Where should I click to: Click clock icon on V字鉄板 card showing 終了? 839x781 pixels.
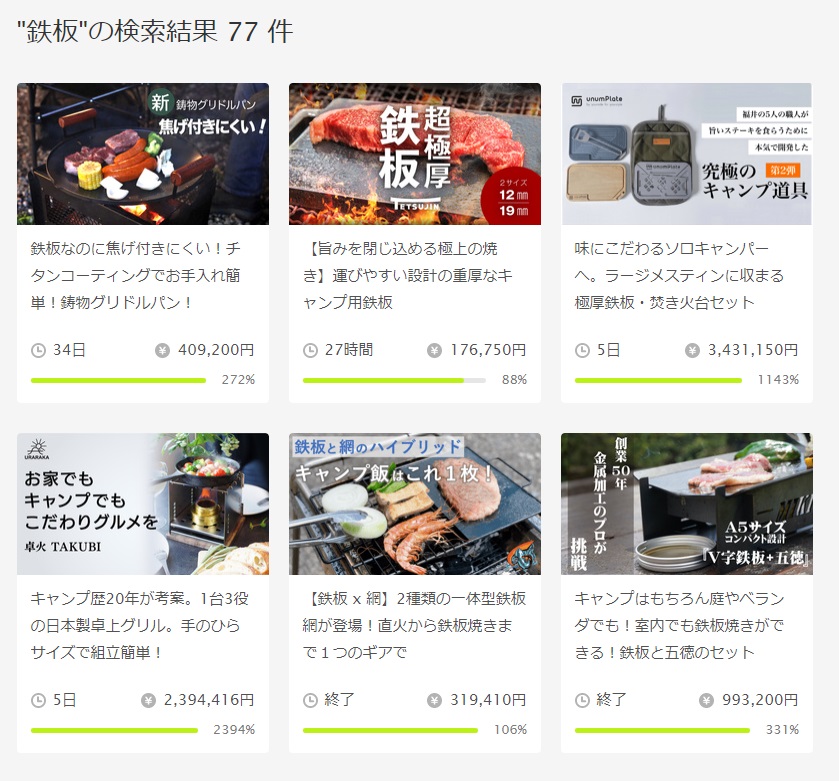(582, 701)
